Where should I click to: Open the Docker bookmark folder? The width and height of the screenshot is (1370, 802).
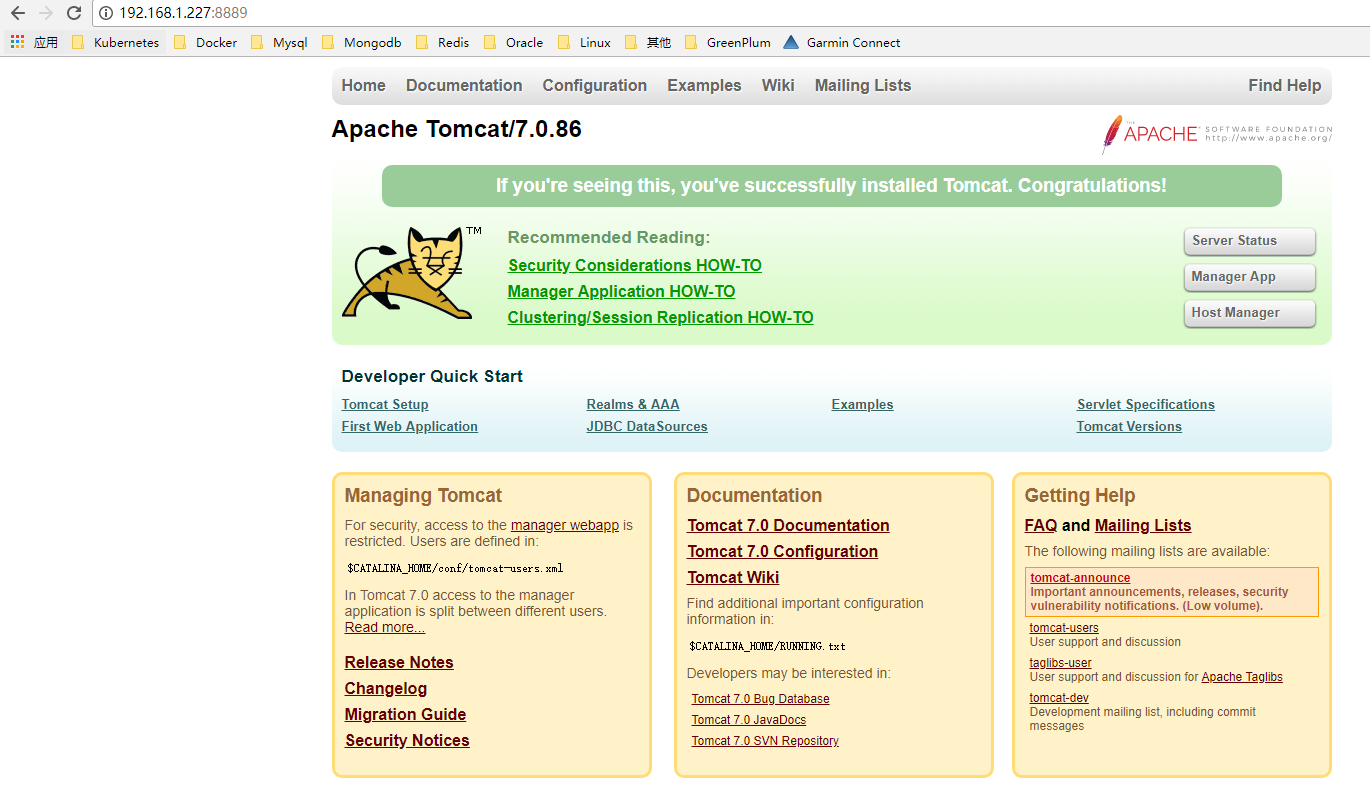(x=205, y=42)
